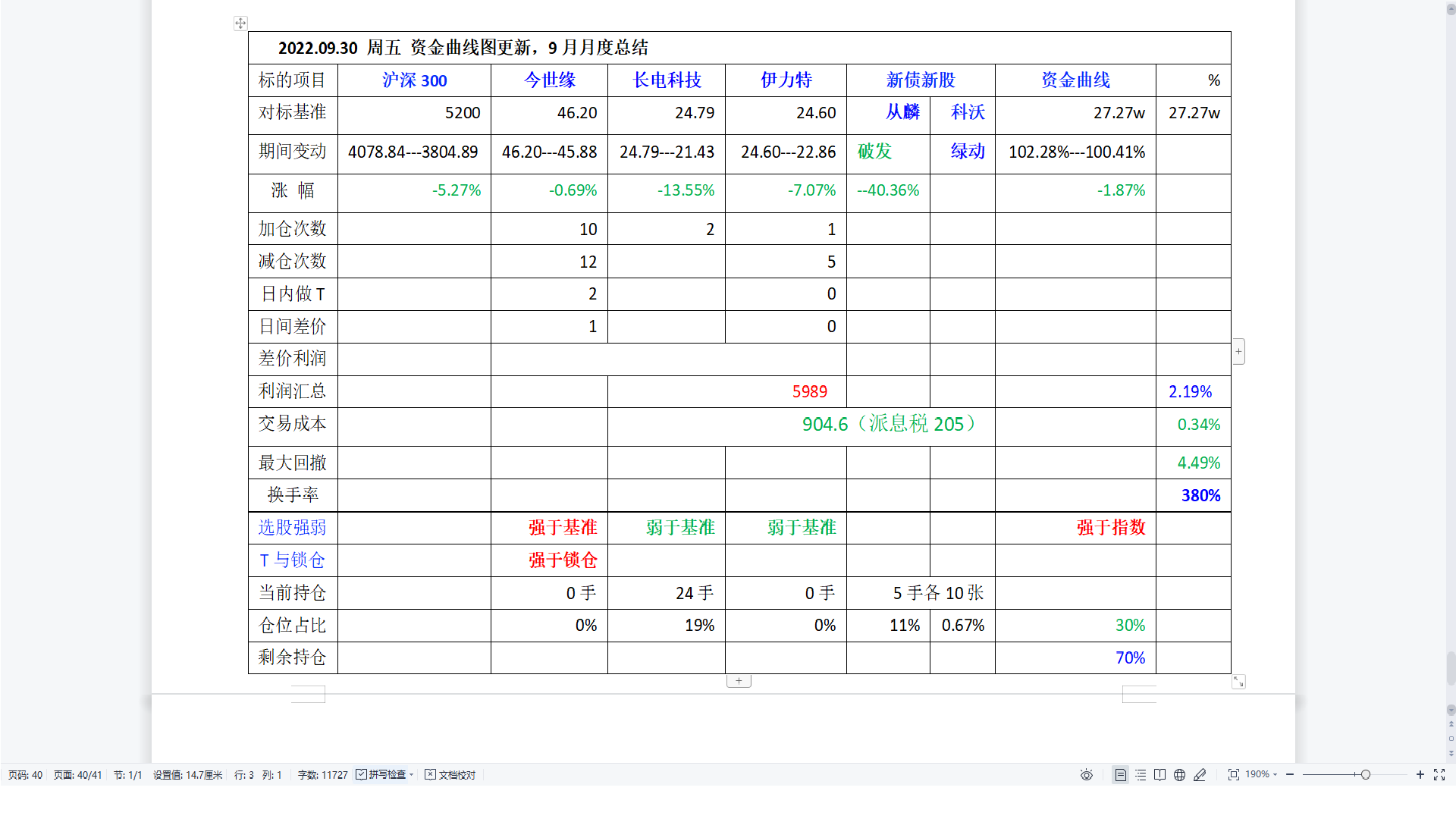Click the zoom slider handle

(x=1365, y=775)
